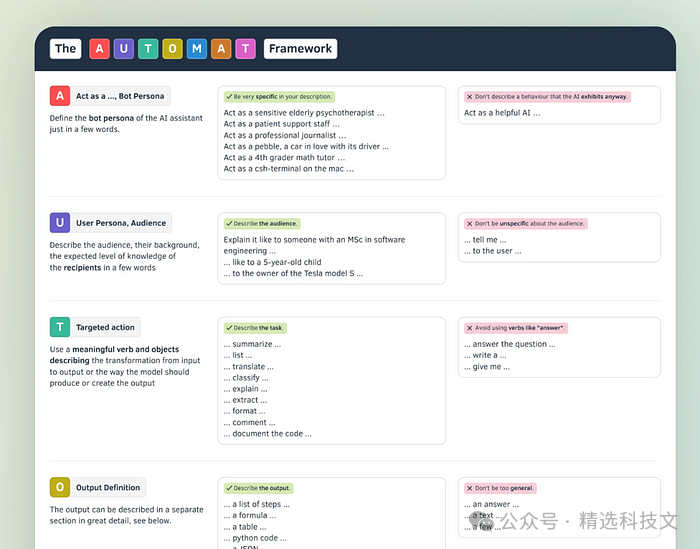Click the 'Framework' label in the title banner
Viewport: 700px width, 549px height.
click(300, 49)
